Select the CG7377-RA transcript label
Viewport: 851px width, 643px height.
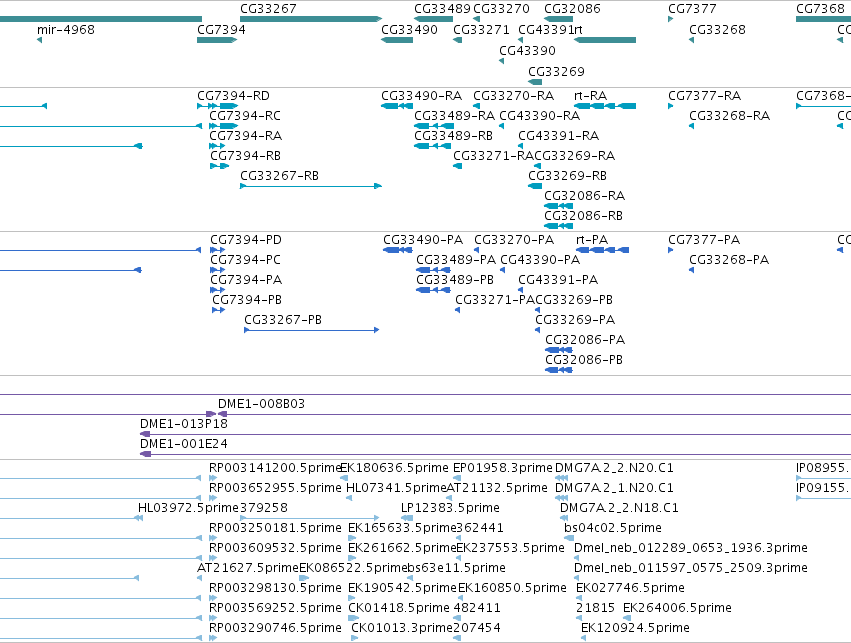[704, 96]
